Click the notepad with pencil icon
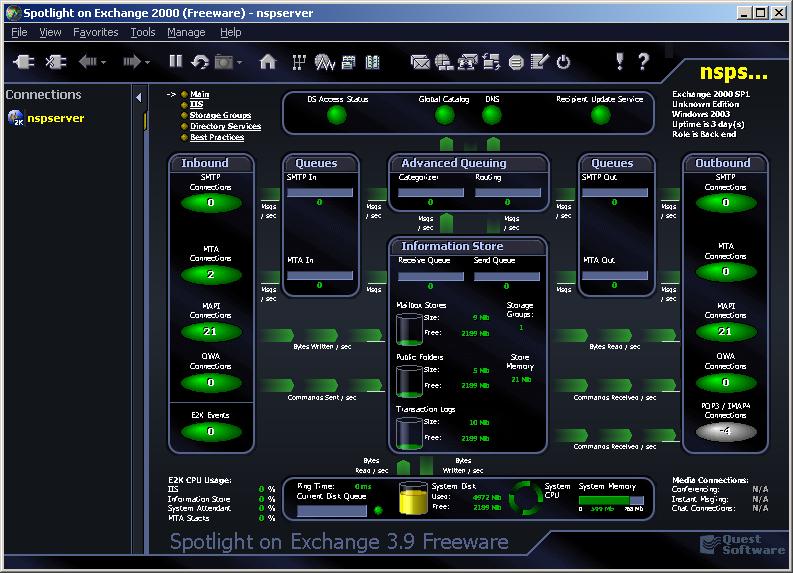Viewport: 793px width, 573px height. point(539,62)
